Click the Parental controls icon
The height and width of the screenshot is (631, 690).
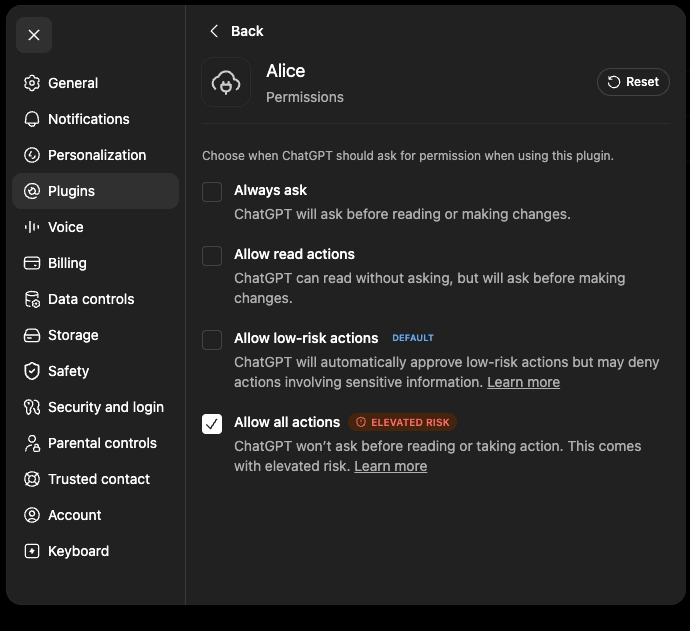(x=32, y=443)
